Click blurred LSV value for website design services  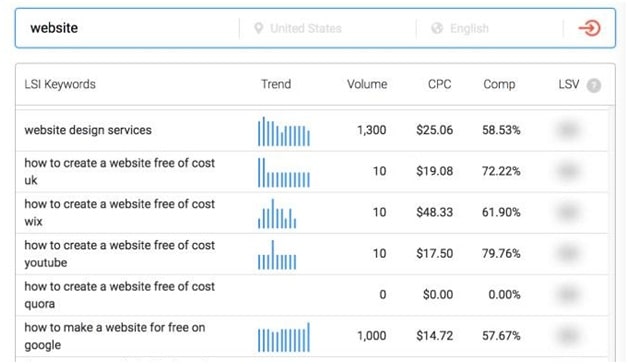pyautogui.click(x=568, y=130)
